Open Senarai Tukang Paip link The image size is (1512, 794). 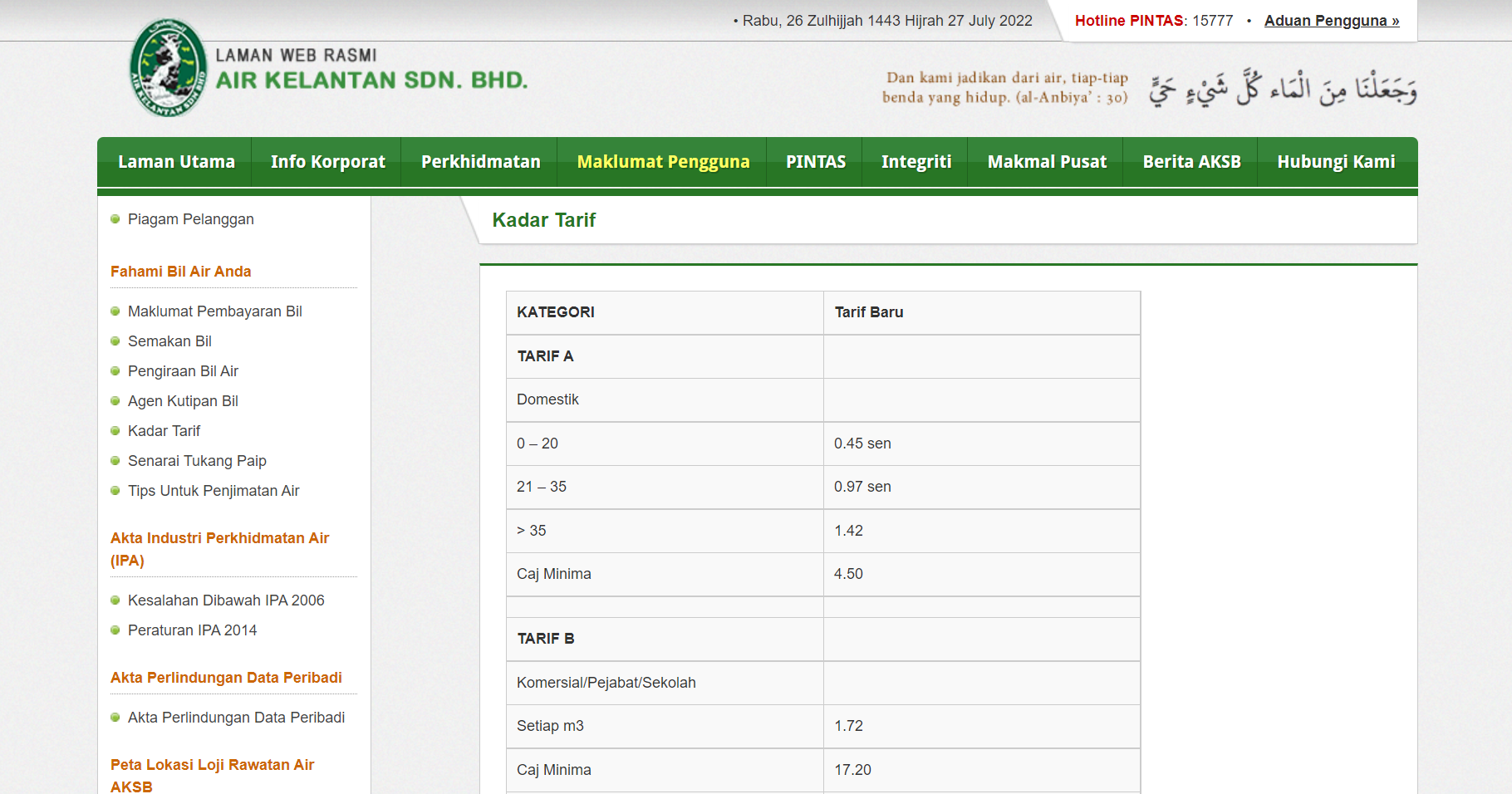point(197,461)
